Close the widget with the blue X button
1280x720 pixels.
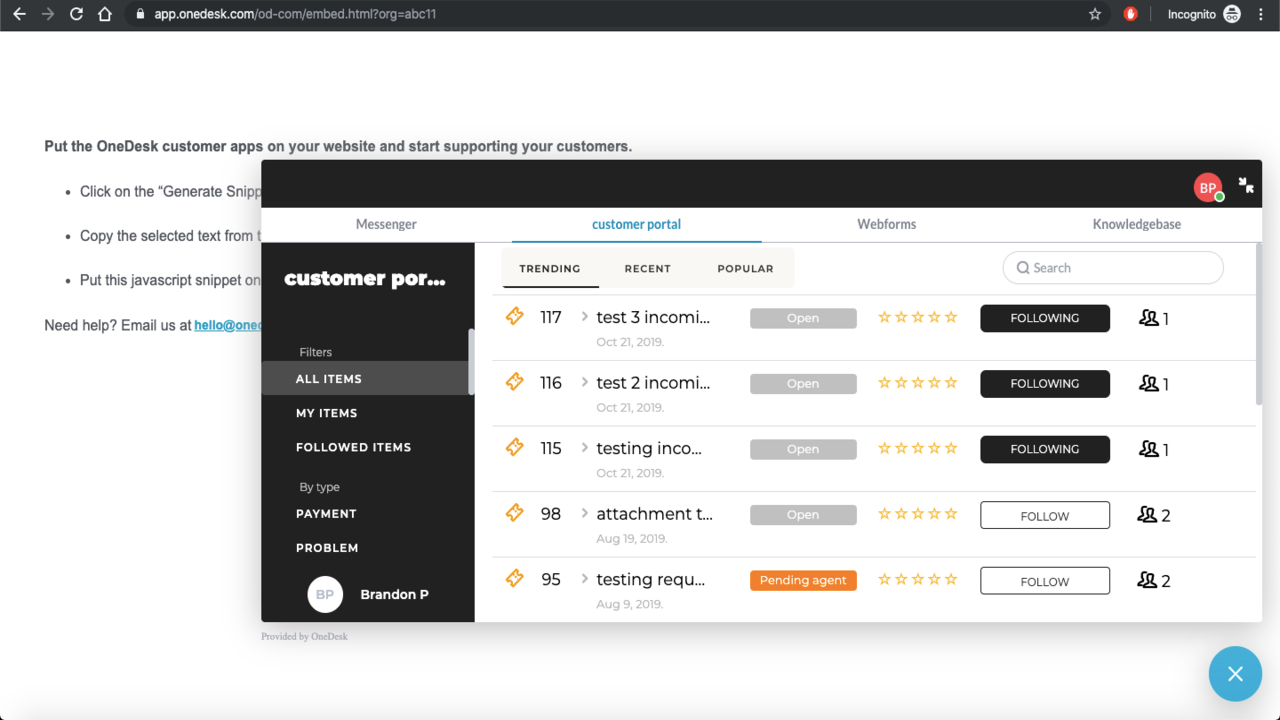pos(1235,674)
